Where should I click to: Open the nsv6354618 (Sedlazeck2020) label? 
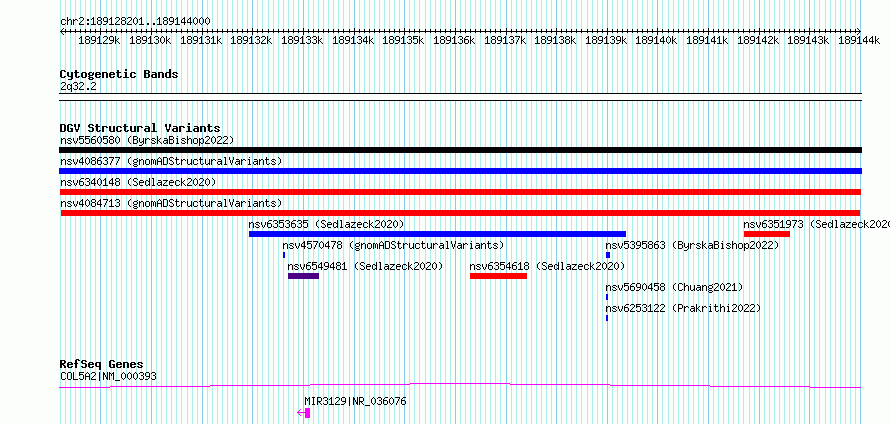[547, 266]
